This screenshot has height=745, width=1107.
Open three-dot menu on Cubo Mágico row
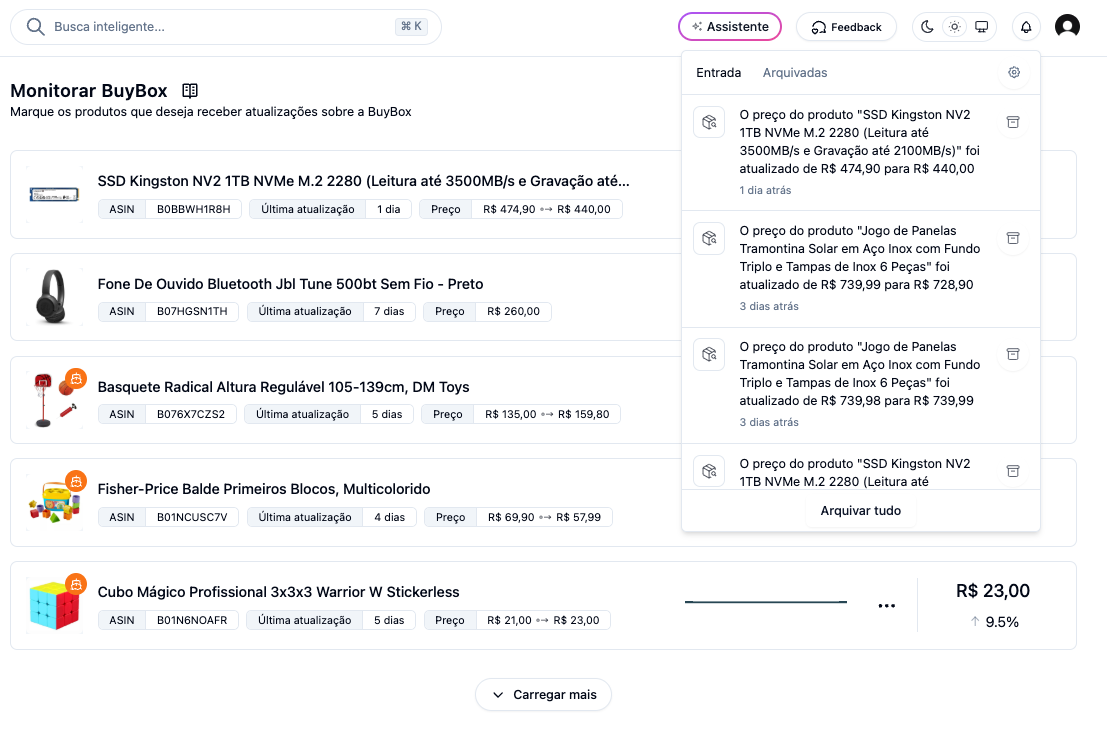pos(887,605)
